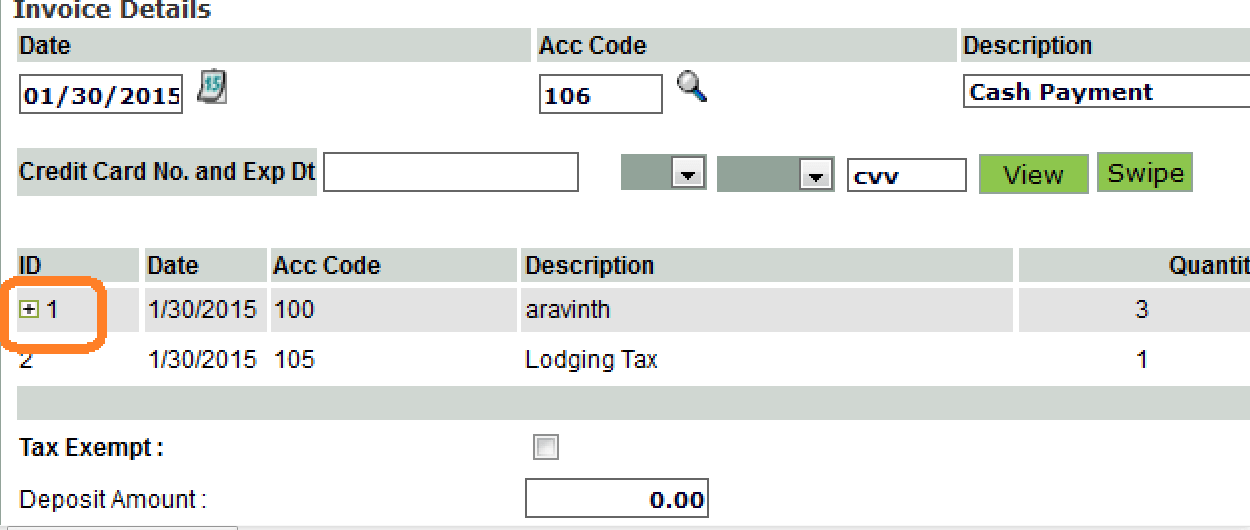Select the Deposit Amount field
The height and width of the screenshot is (530, 1250).
[x=617, y=498]
